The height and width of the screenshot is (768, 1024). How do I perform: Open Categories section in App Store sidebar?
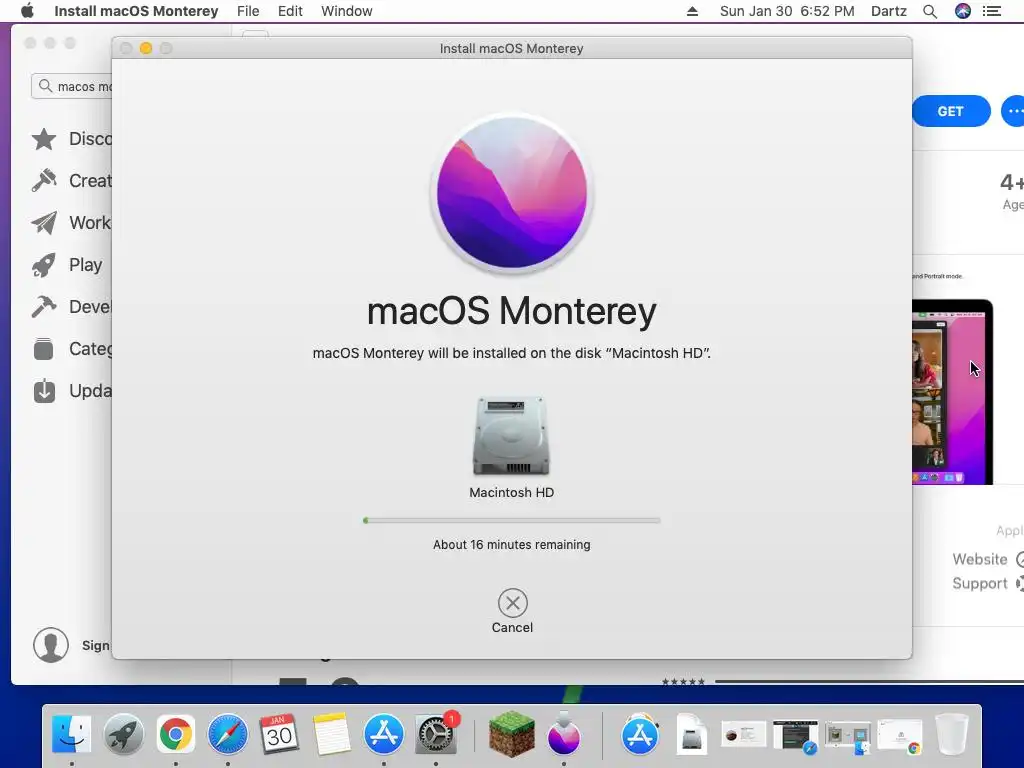pos(72,349)
